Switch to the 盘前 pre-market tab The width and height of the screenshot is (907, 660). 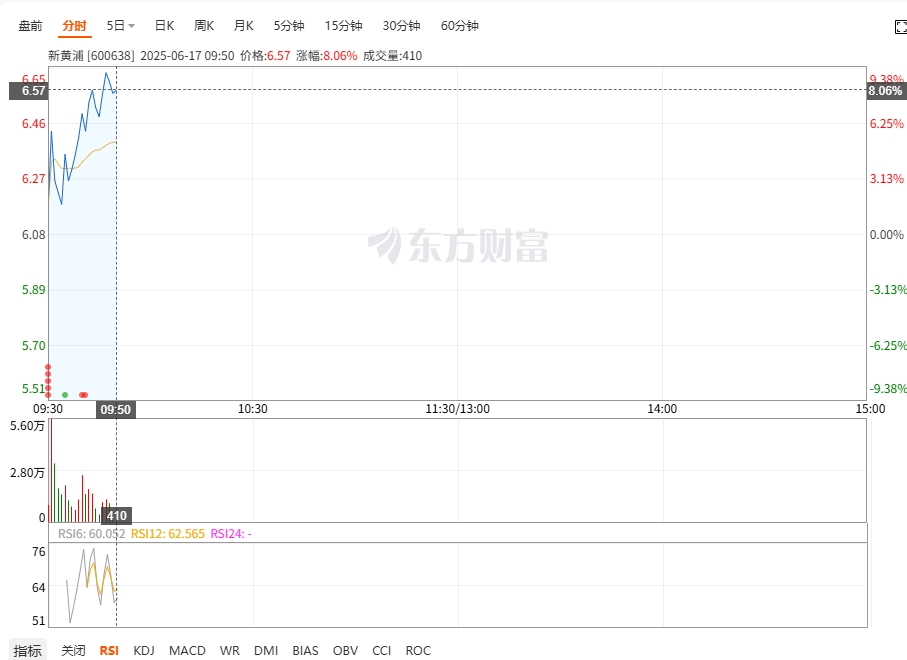[31, 26]
